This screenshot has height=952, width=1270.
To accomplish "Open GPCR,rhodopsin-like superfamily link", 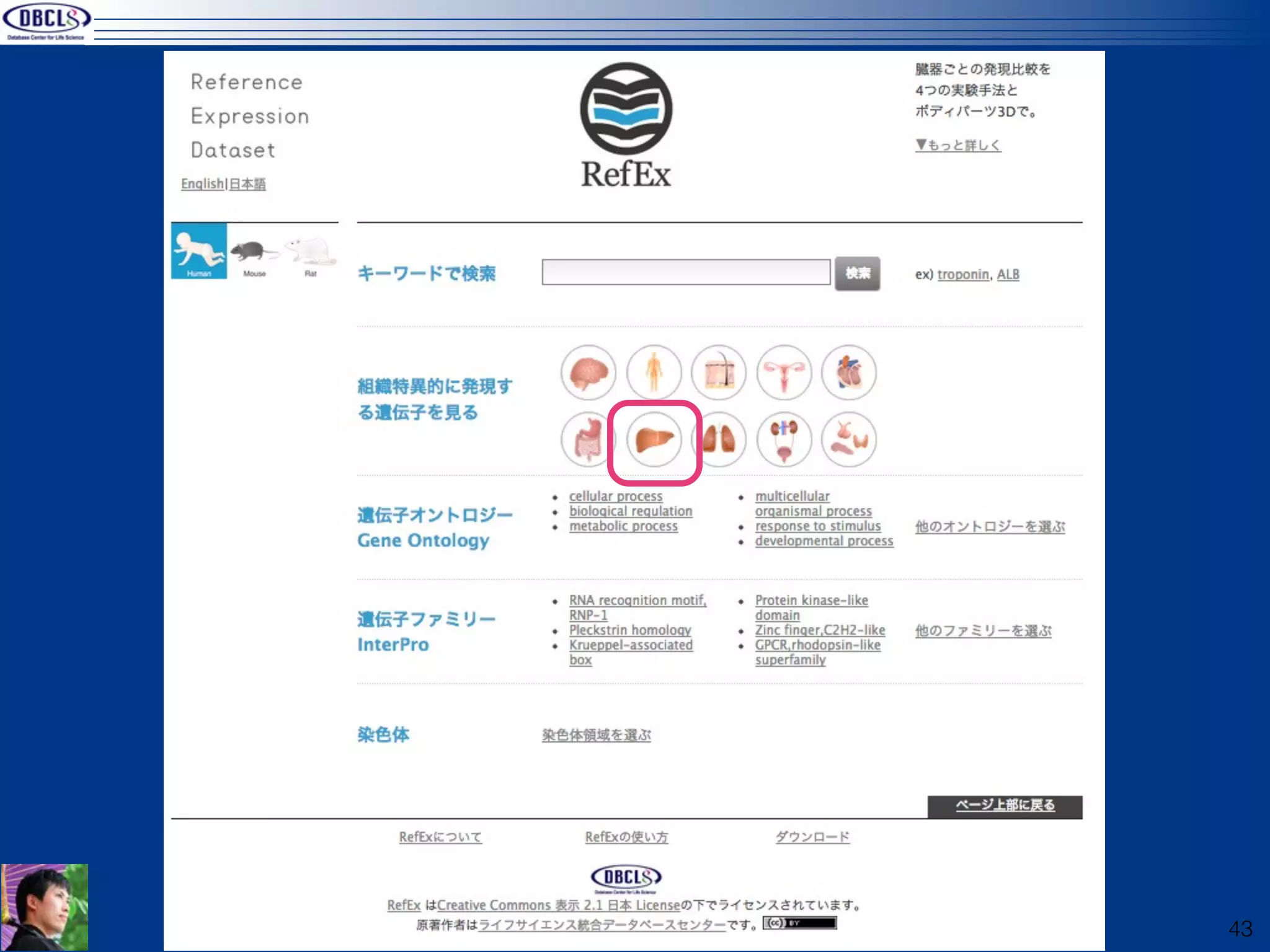I will coord(817,653).
